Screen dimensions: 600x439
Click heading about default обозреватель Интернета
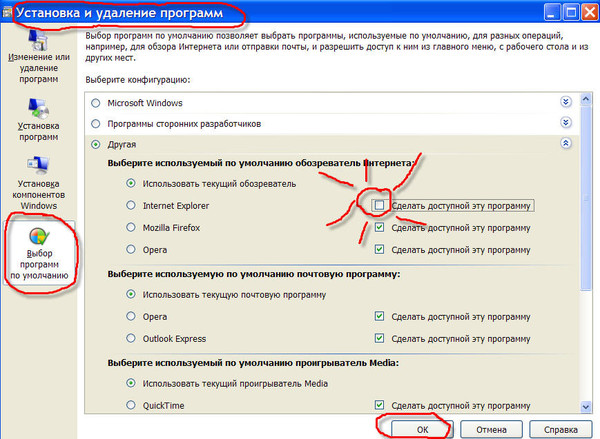pos(261,163)
